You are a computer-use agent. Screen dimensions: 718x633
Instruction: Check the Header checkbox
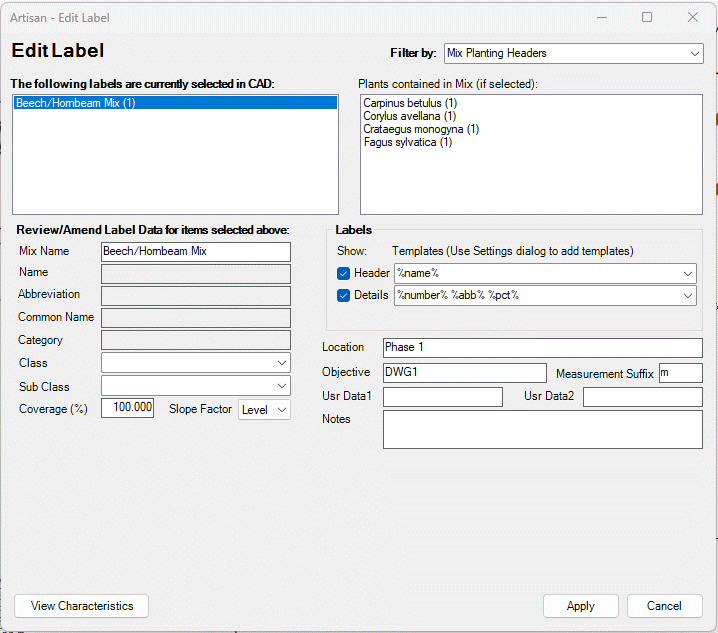[344, 273]
